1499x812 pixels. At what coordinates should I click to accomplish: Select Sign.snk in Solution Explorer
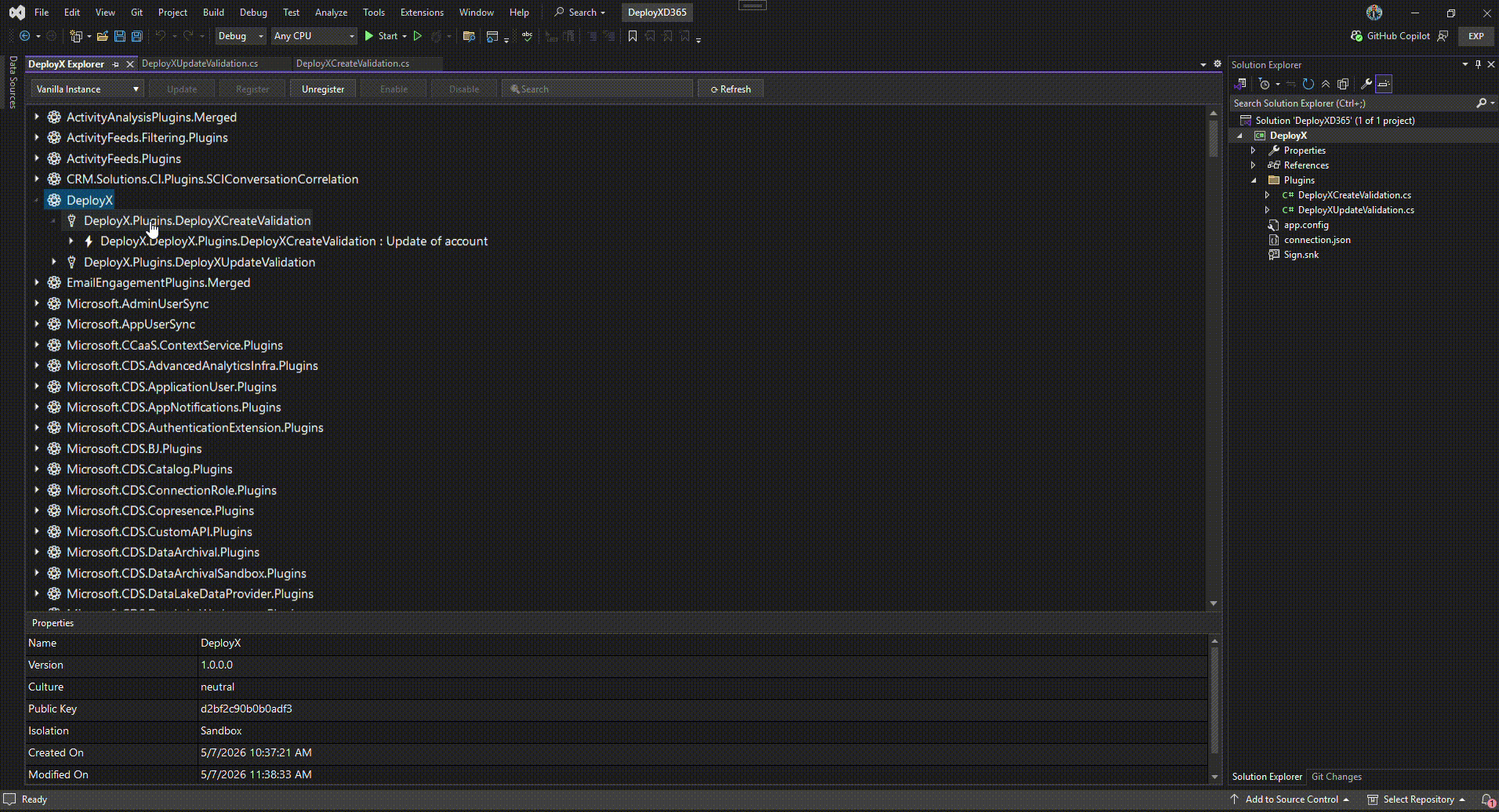pyautogui.click(x=1301, y=255)
